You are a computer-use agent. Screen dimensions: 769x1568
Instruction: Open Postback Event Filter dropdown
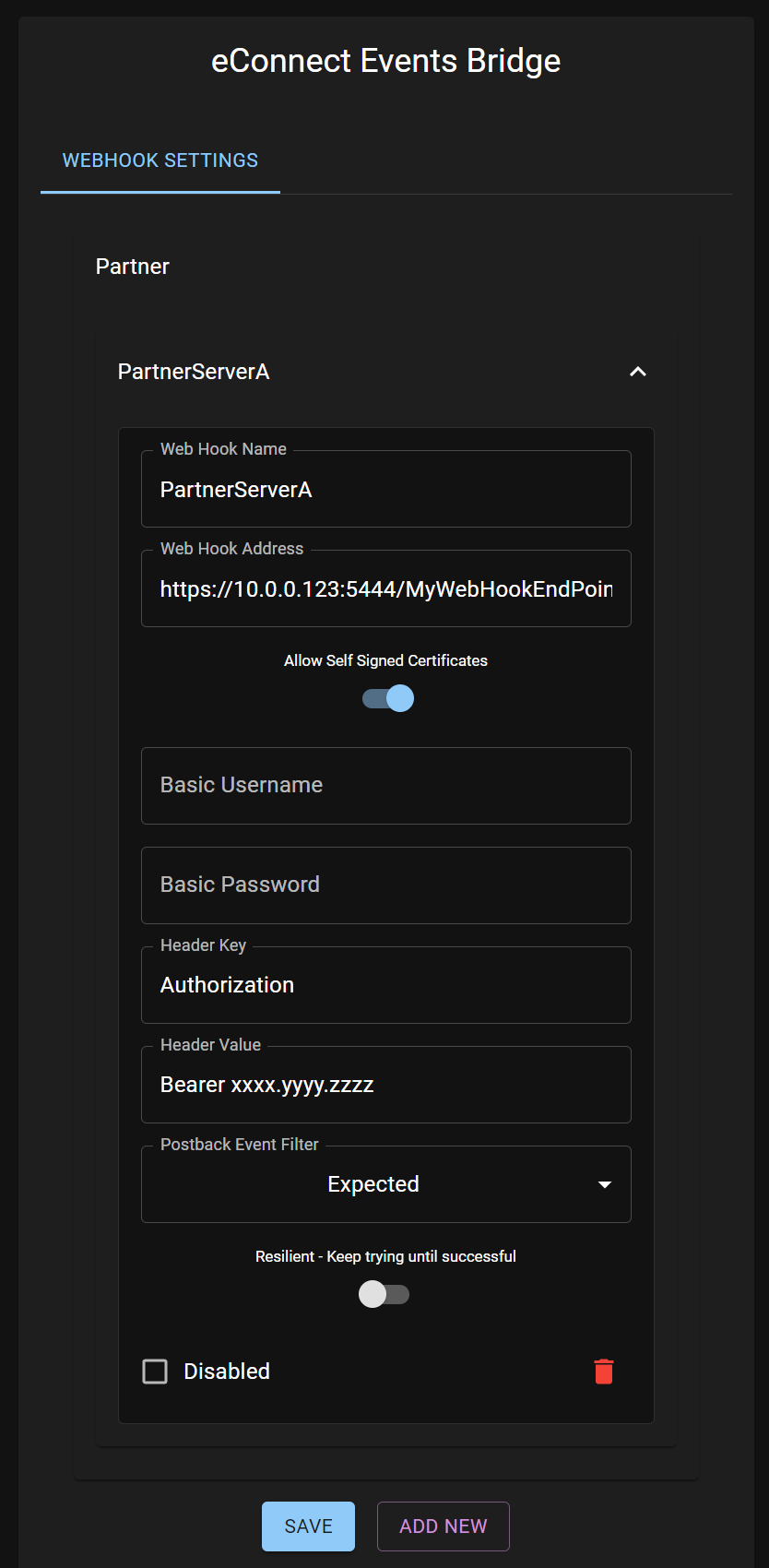click(x=386, y=1184)
